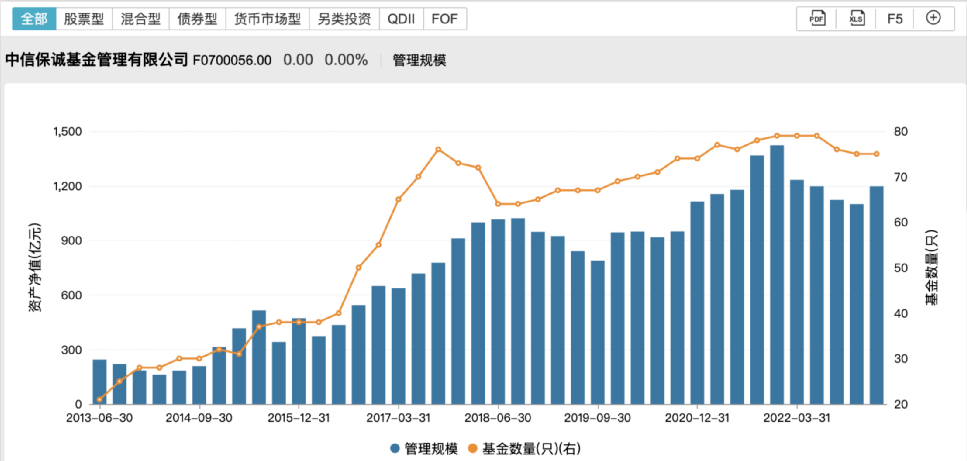Viewport: 967px width, 461px height.
Task: Switch to the 股票型 tab
Action: click(83, 18)
